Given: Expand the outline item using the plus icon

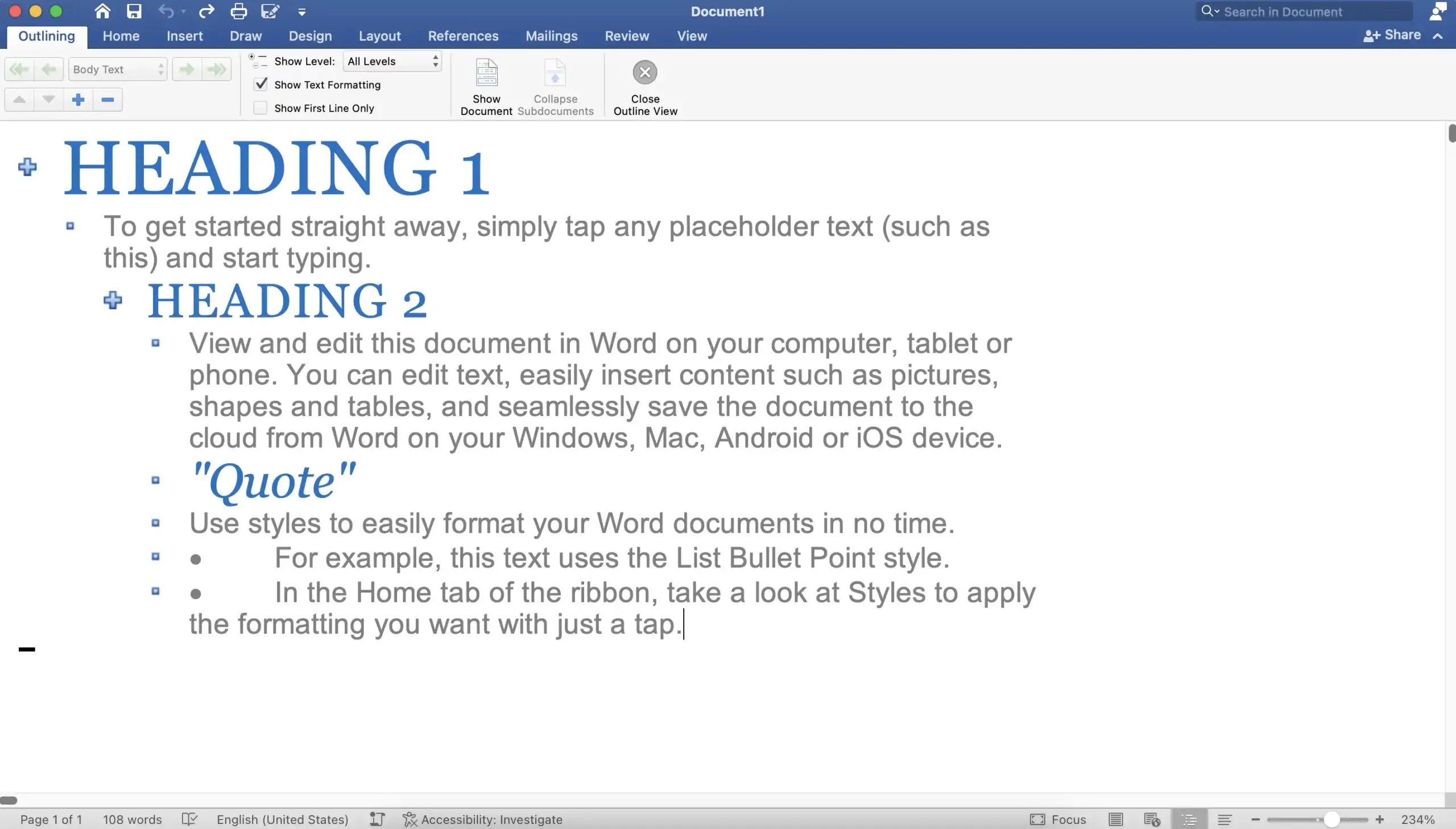Looking at the screenshot, I should [x=78, y=100].
